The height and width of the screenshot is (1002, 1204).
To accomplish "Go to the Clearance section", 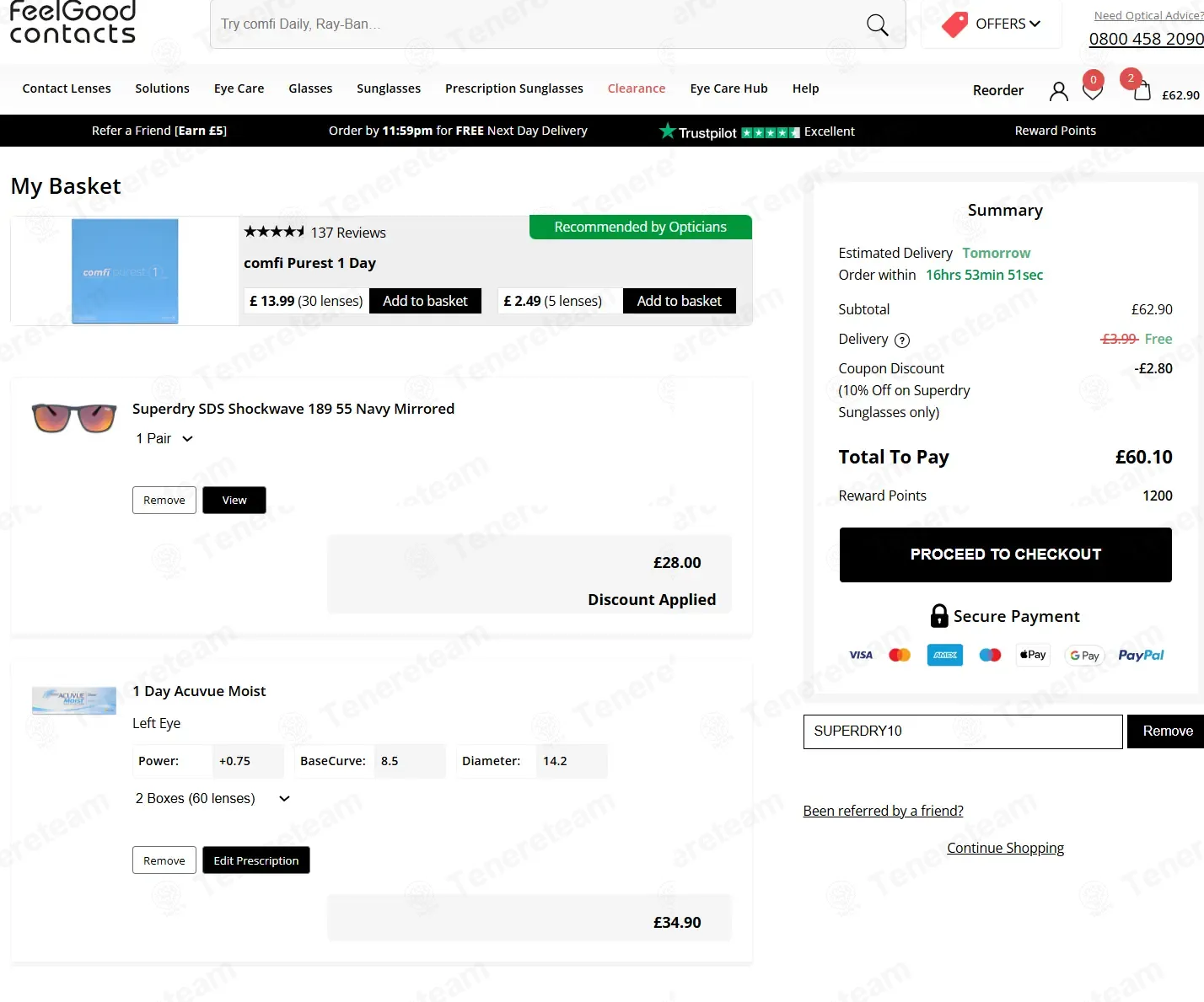I will [637, 88].
